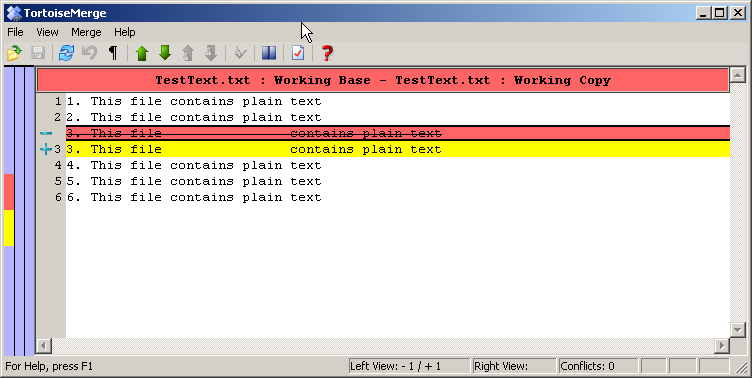Click the red TestText.txt Working Base header

(383, 80)
